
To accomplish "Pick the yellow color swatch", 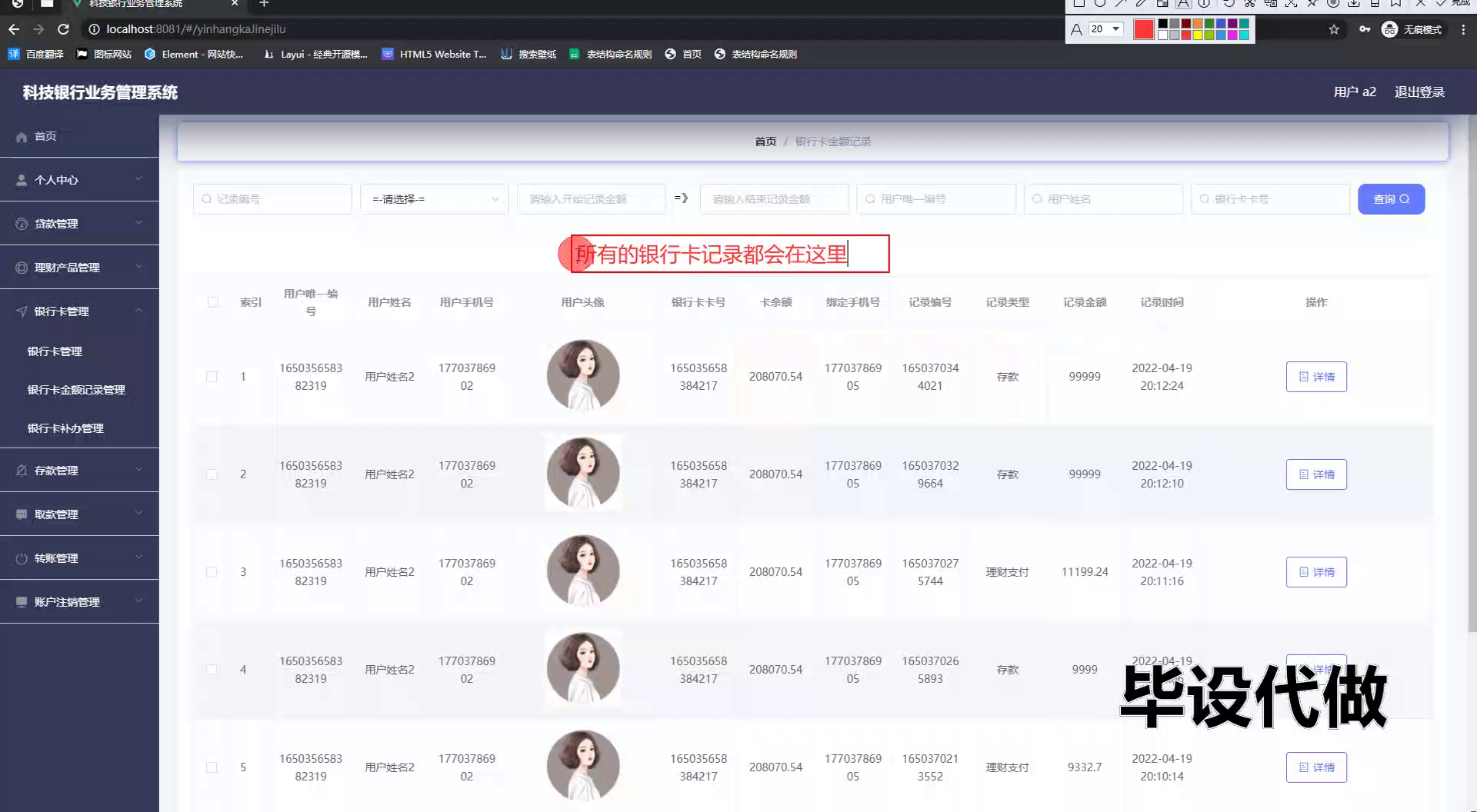I will tap(1197, 35).
